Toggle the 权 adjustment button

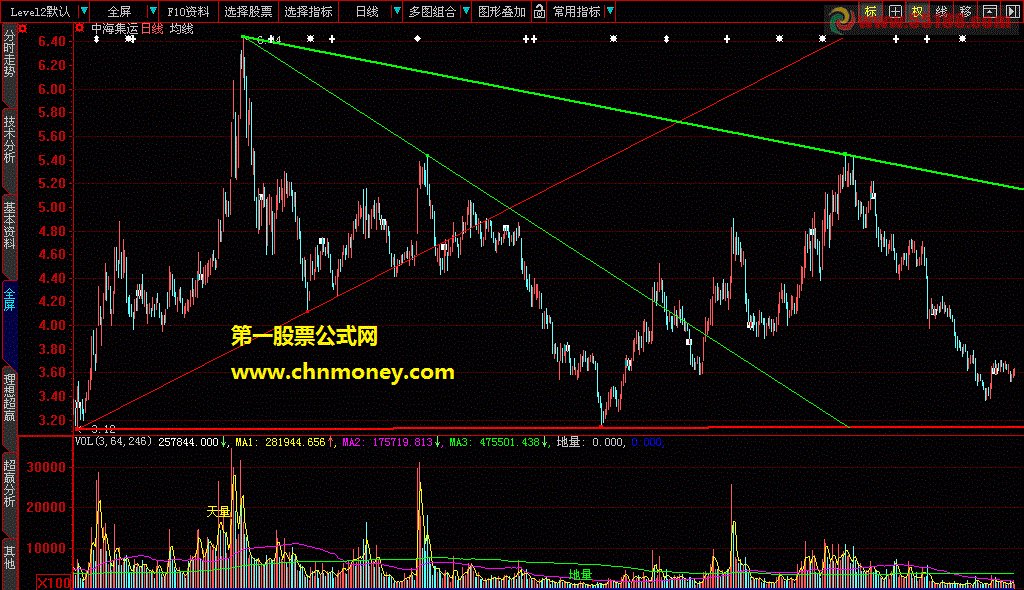point(919,11)
